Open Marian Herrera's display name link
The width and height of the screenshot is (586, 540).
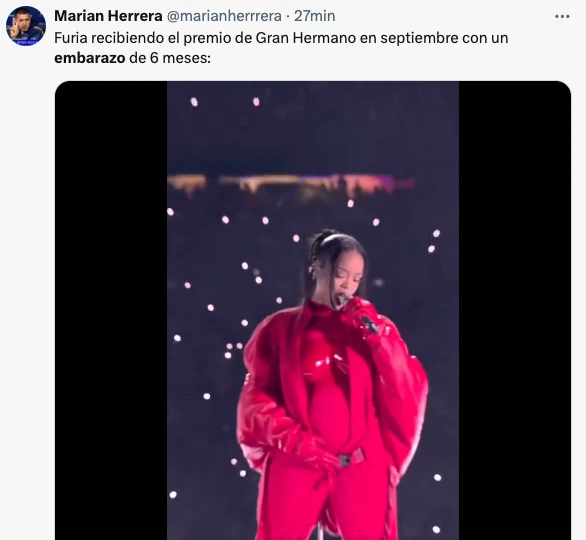(x=108, y=16)
